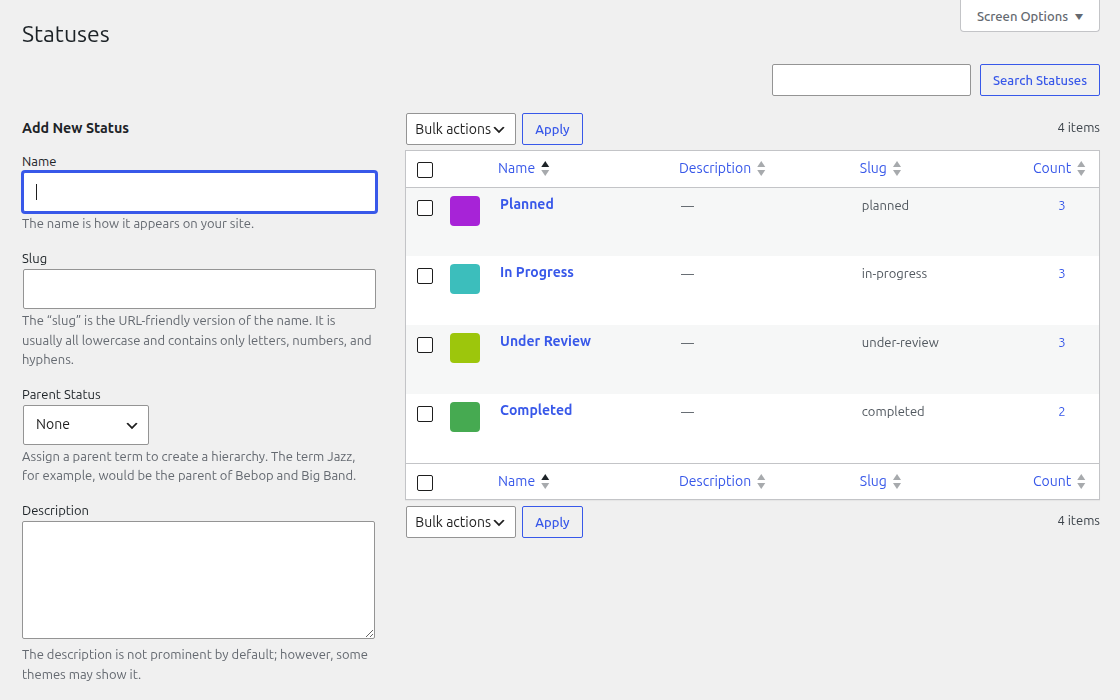
Task: Tick the select-all checkbox in table header
Action: (425, 170)
